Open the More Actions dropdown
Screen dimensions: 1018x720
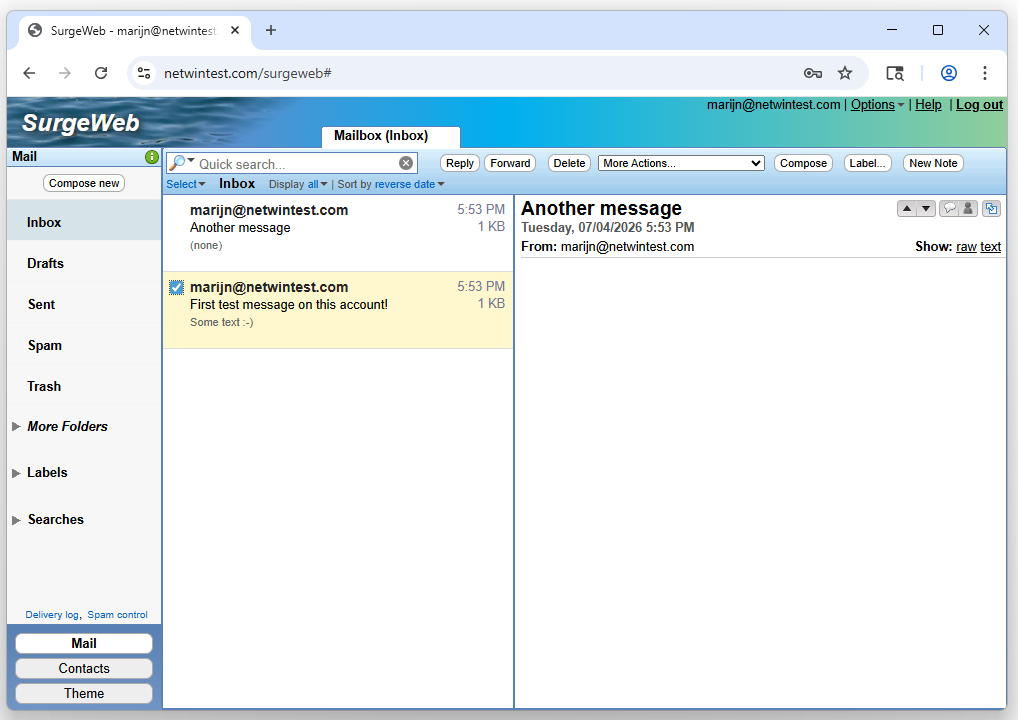(681, 163)
